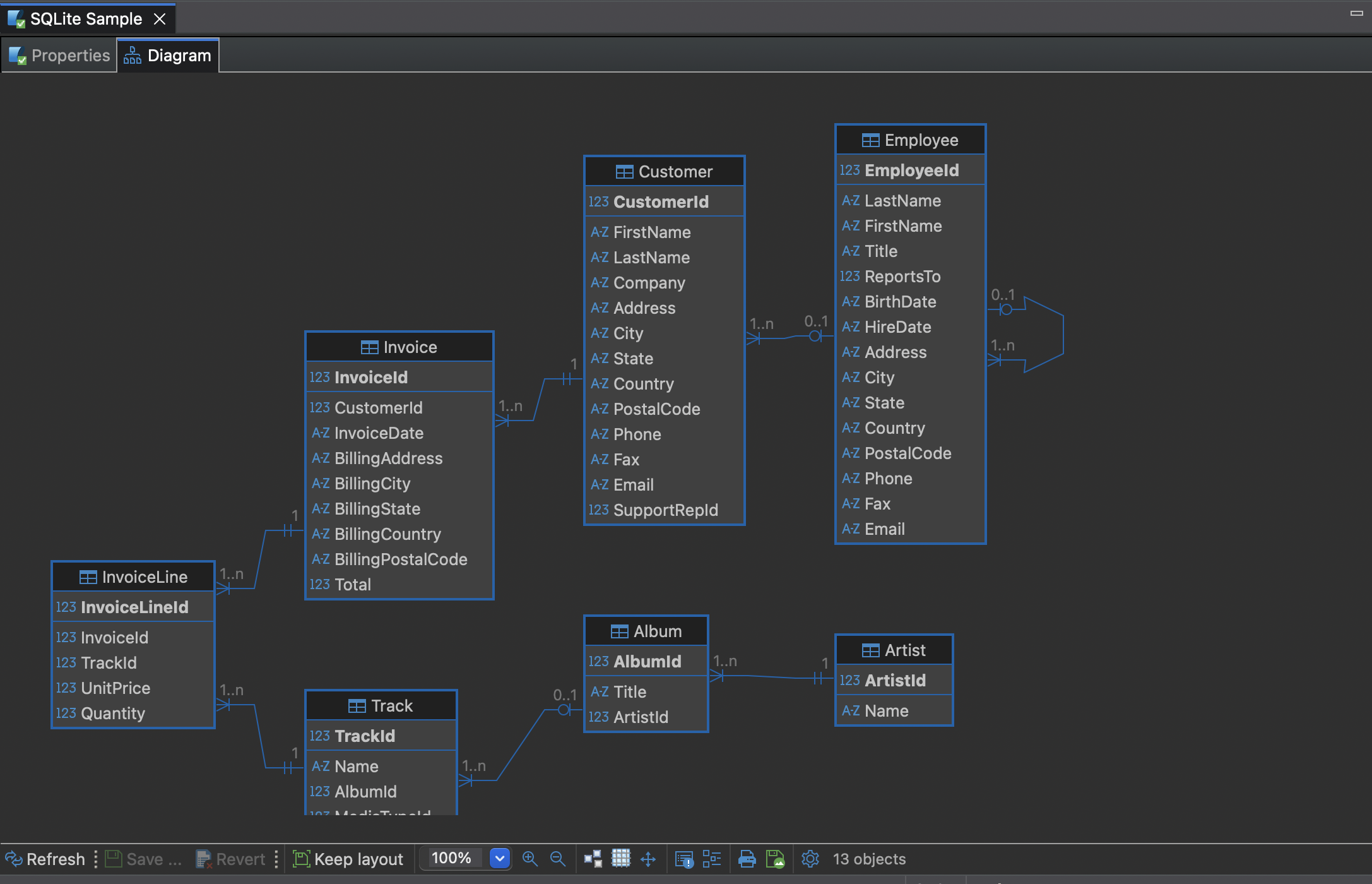Select CustomerId key in Customer table
The image size is (1372, 884).
pos(665,202)
